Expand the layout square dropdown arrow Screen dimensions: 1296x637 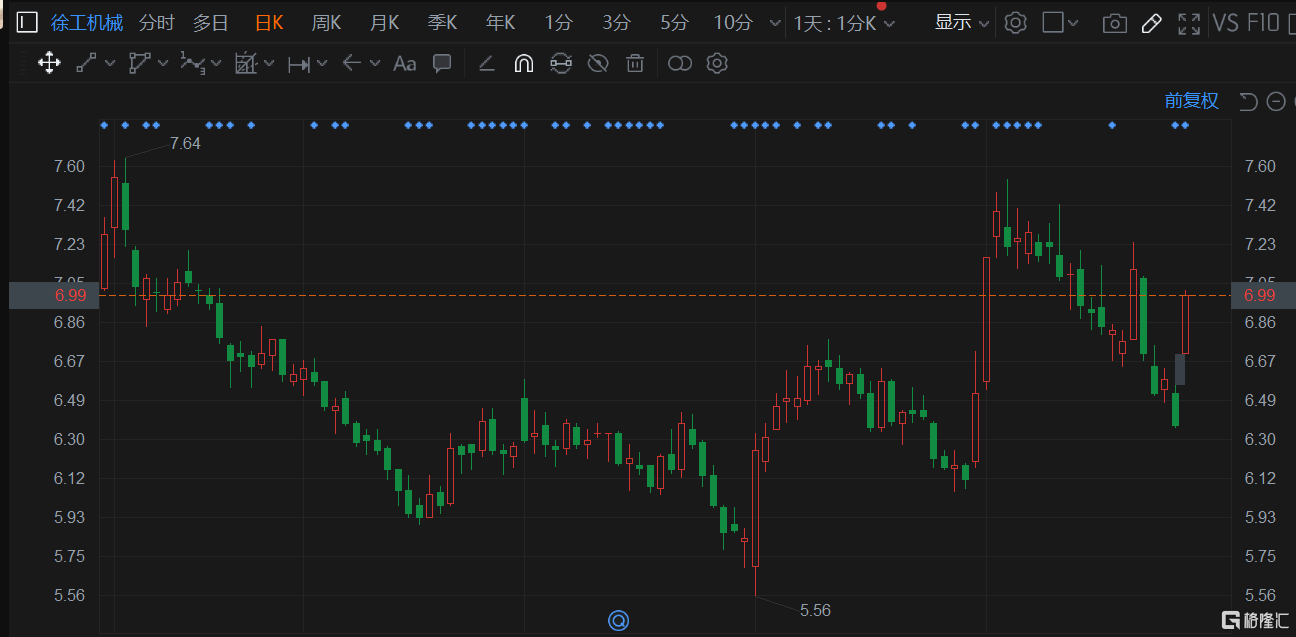1074,23
